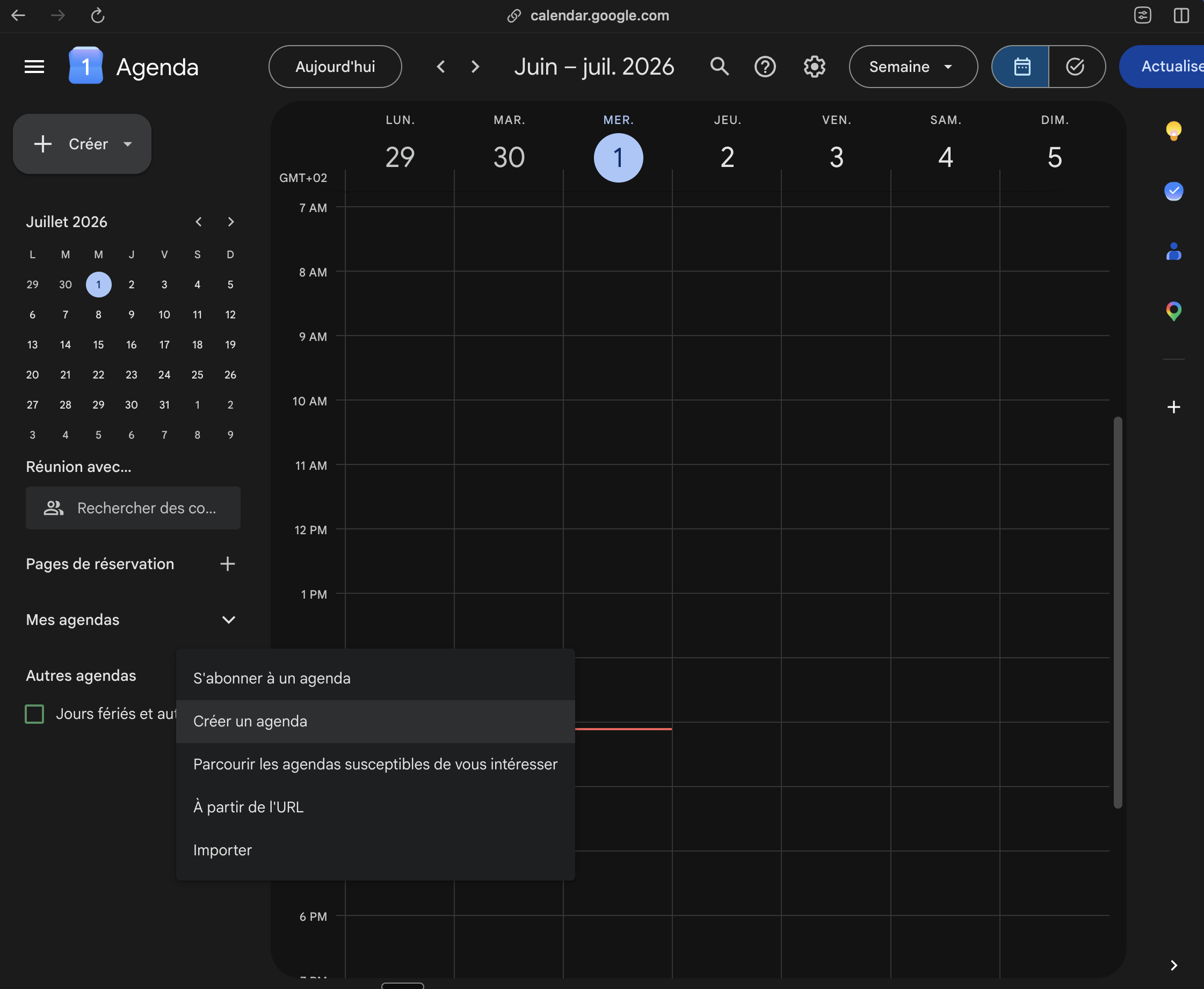
Task: Open the Semaine view dropdown
Action: click(913, 67)
